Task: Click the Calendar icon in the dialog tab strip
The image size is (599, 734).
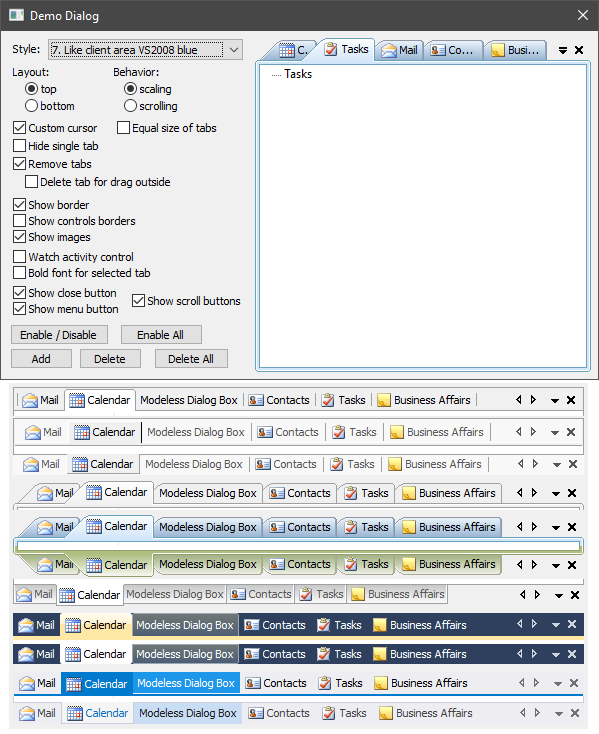Action: coord(287,50)
